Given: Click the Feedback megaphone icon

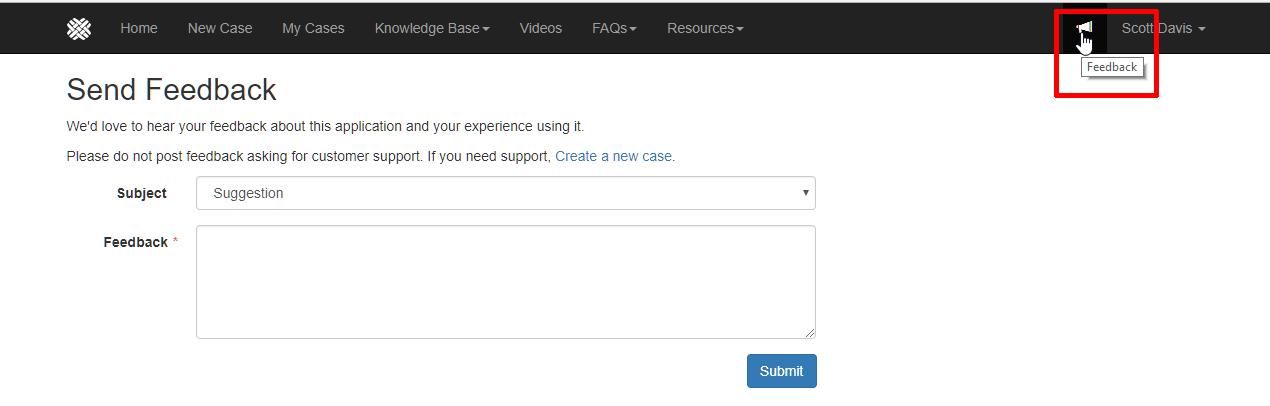Looking at the screenshot, I should click(x=1085, y=28).
